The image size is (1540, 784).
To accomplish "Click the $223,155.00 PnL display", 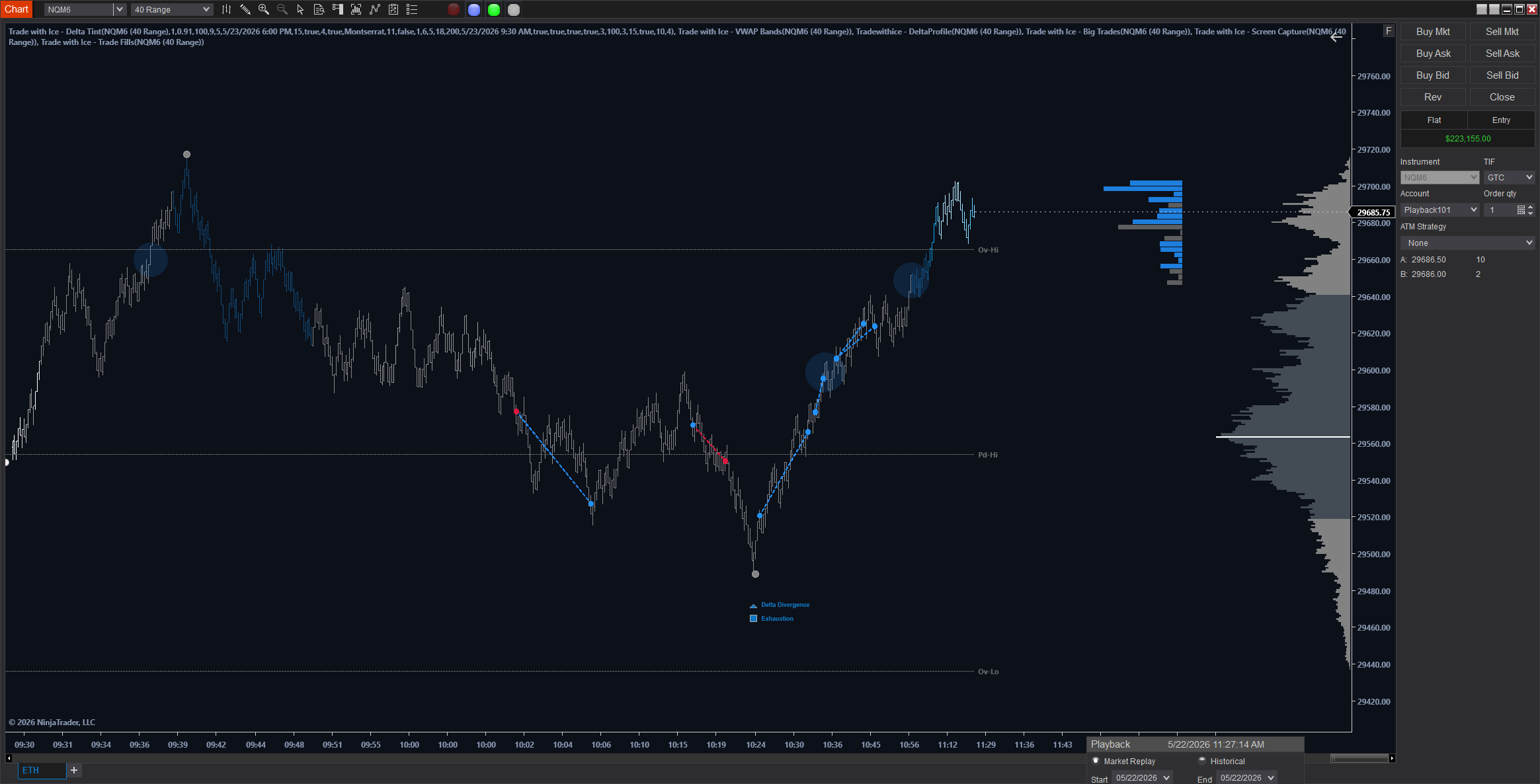I will (1467, 139).
